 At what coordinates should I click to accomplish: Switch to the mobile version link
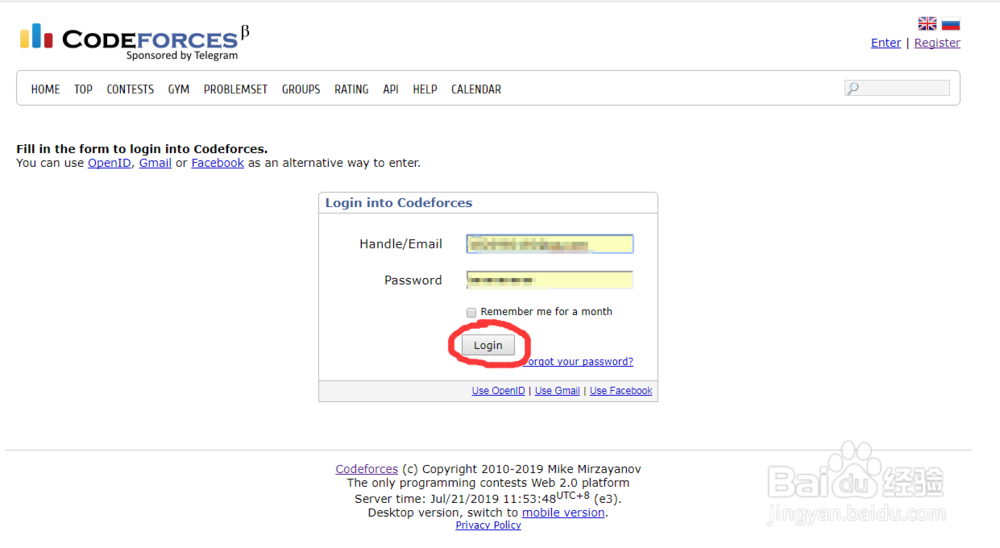(563, 512)
